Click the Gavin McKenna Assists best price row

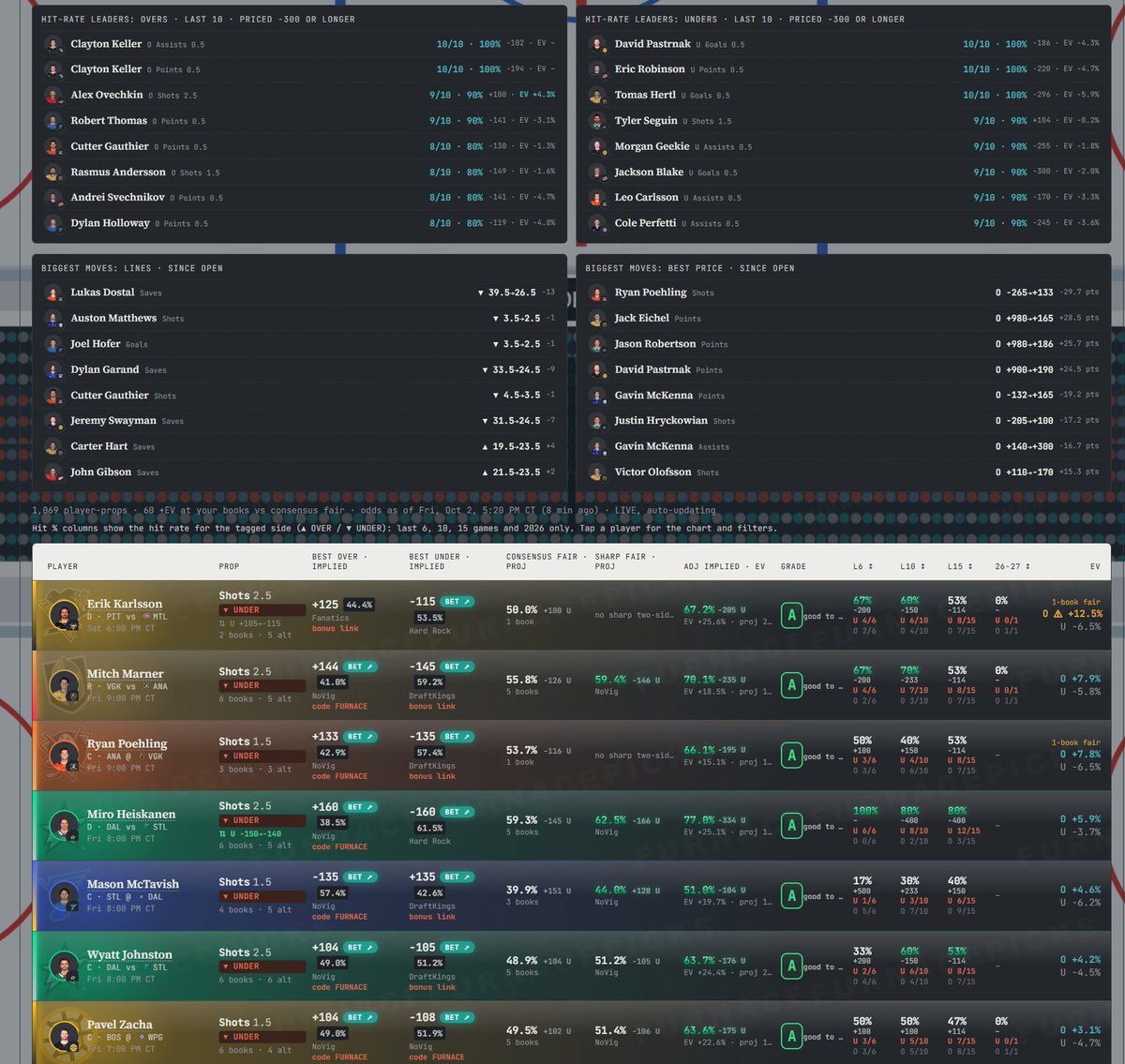click(844, 447)
